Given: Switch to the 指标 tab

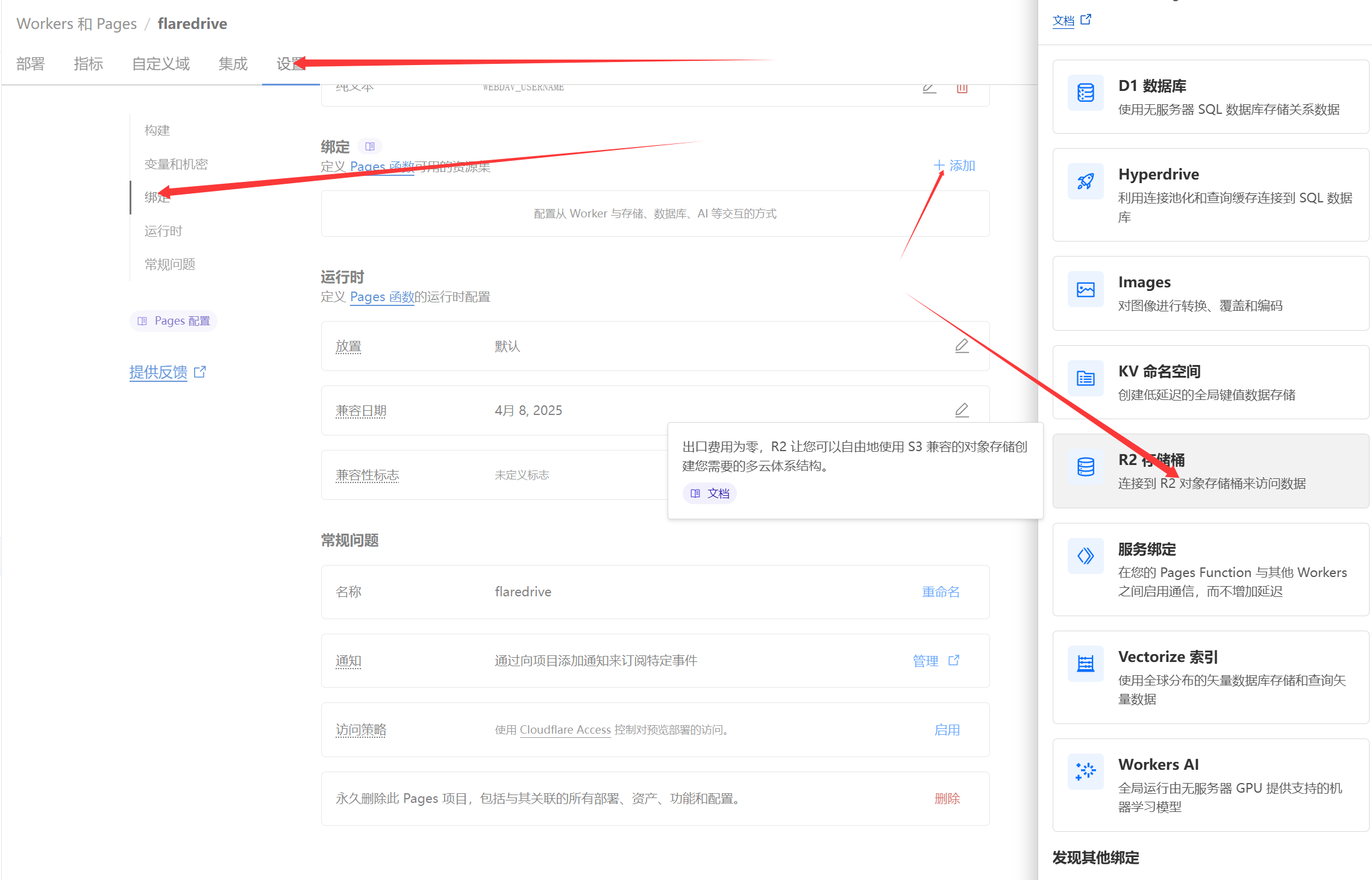Looking at the screenshot, I should point(89,64).
